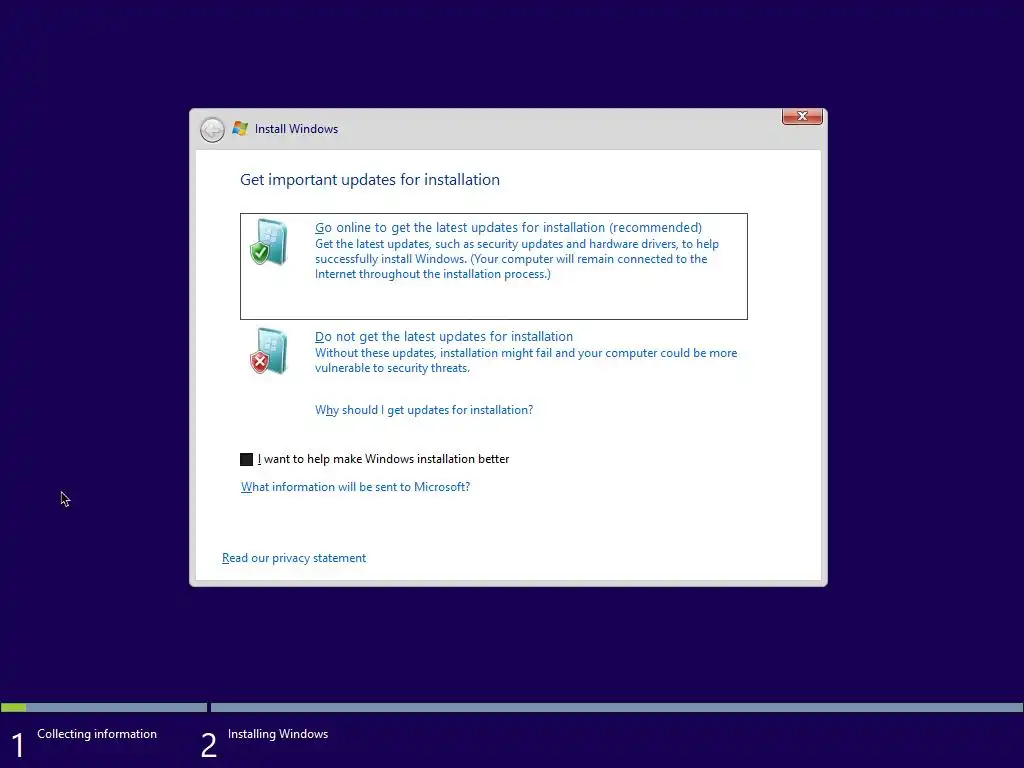The width and height of the screenshot is (1024, 768).
Task: Click Collecting information step label
Action: tap(97, 734)
